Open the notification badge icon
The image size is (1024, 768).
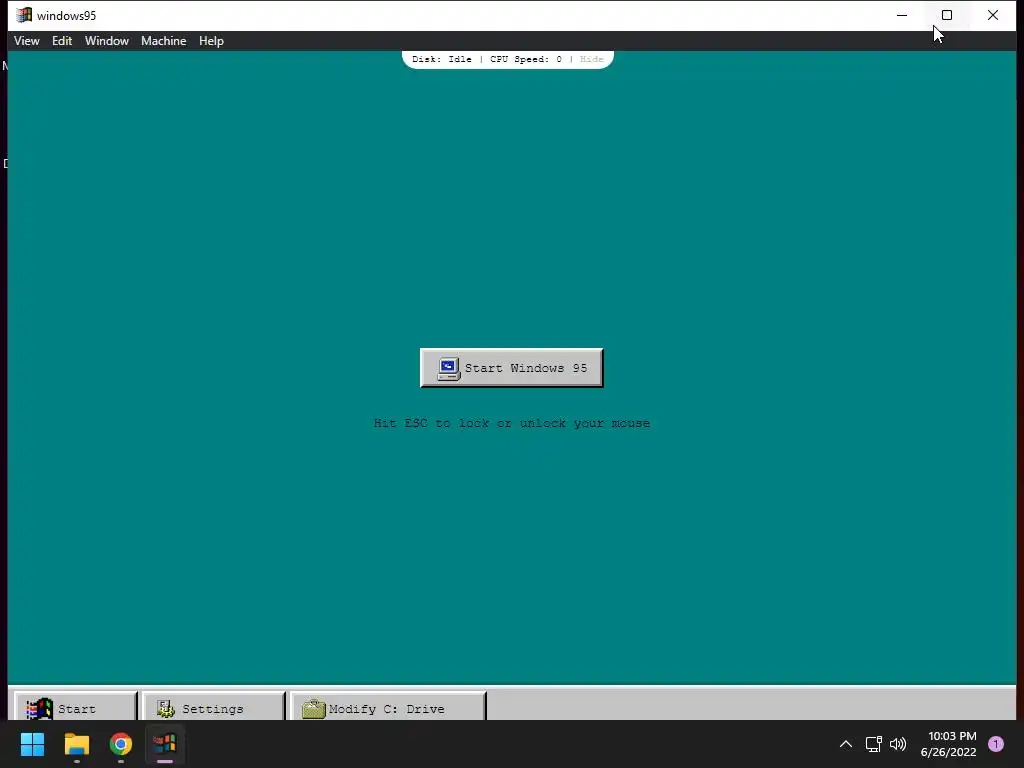996,744
